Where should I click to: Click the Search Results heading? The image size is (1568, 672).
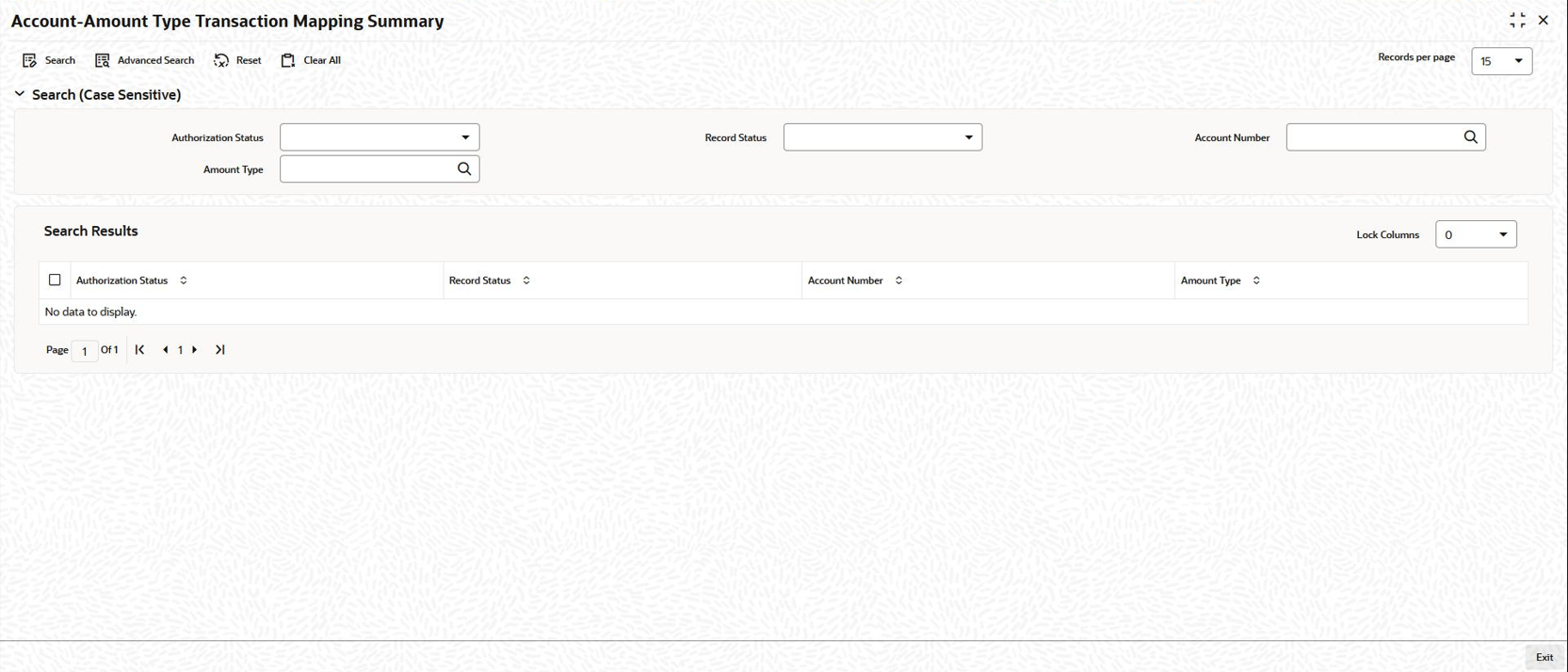pos(90,231)
